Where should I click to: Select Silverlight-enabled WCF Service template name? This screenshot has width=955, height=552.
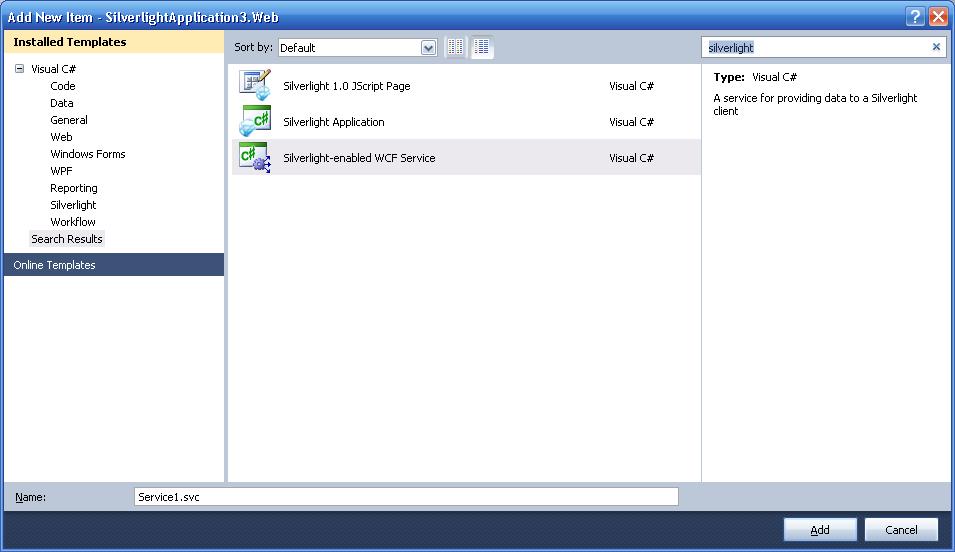359,158
